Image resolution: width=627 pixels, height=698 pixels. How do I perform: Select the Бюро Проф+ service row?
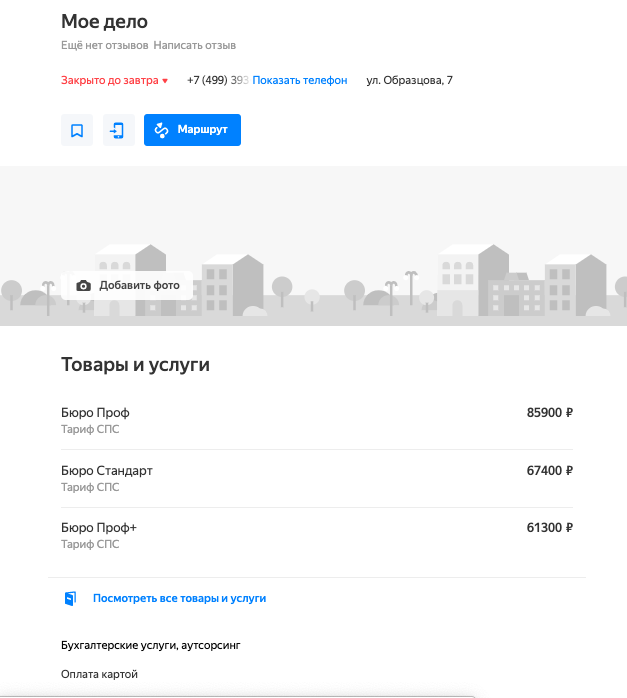tap(317, 536)
